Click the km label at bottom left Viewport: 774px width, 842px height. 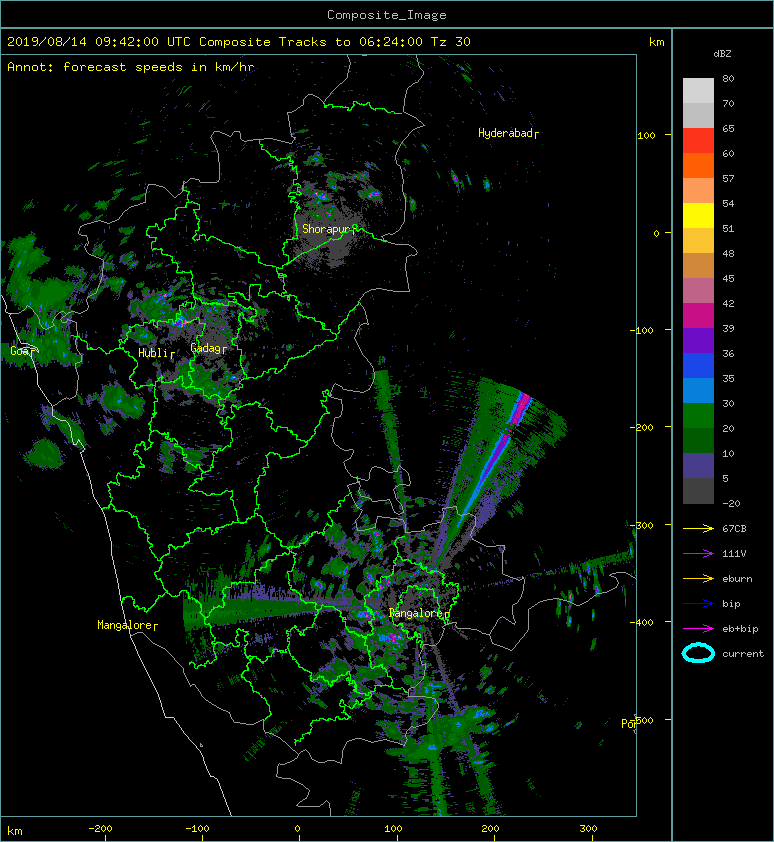point(15,831)
